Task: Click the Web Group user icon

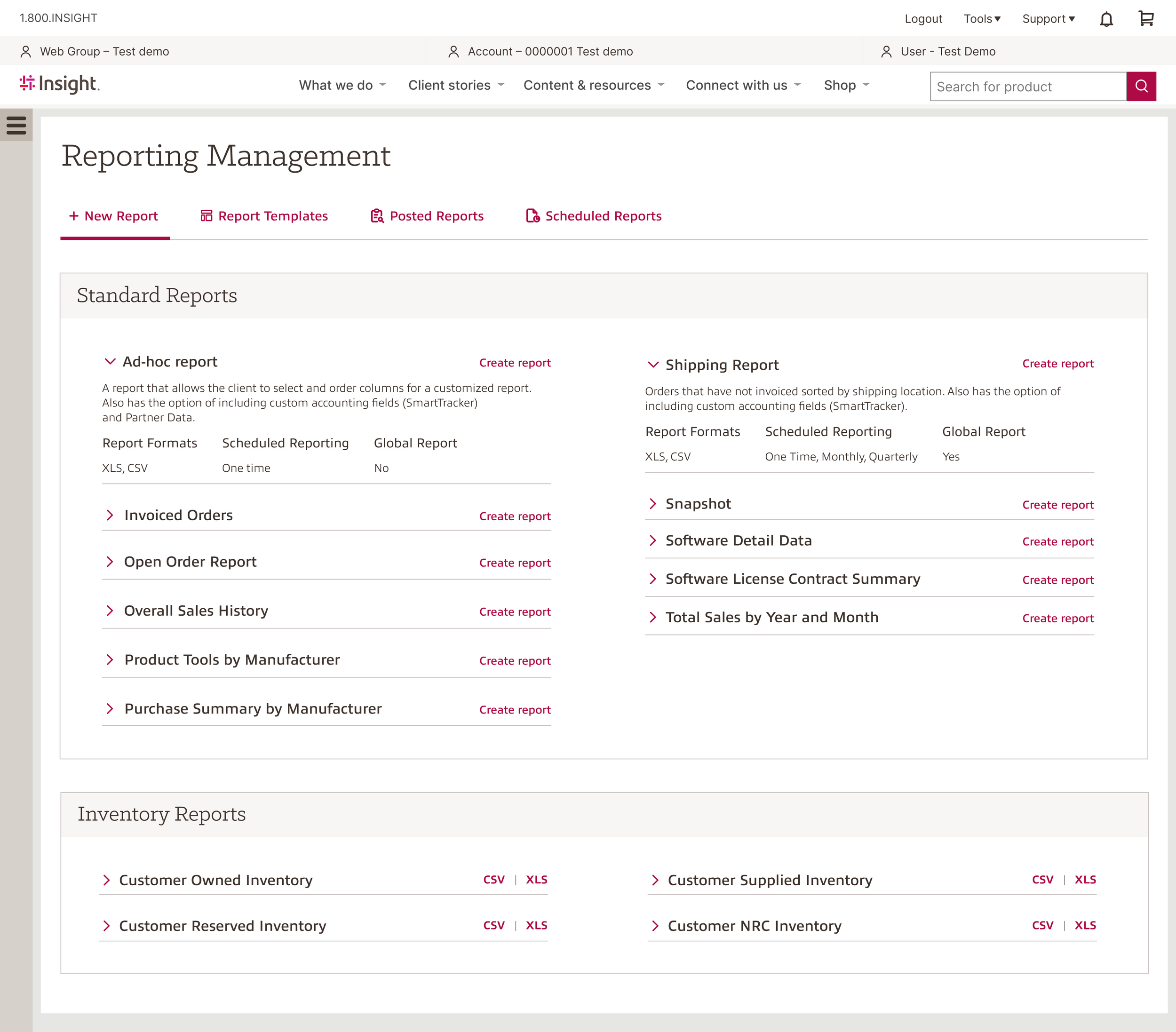Action: [26, 52]
